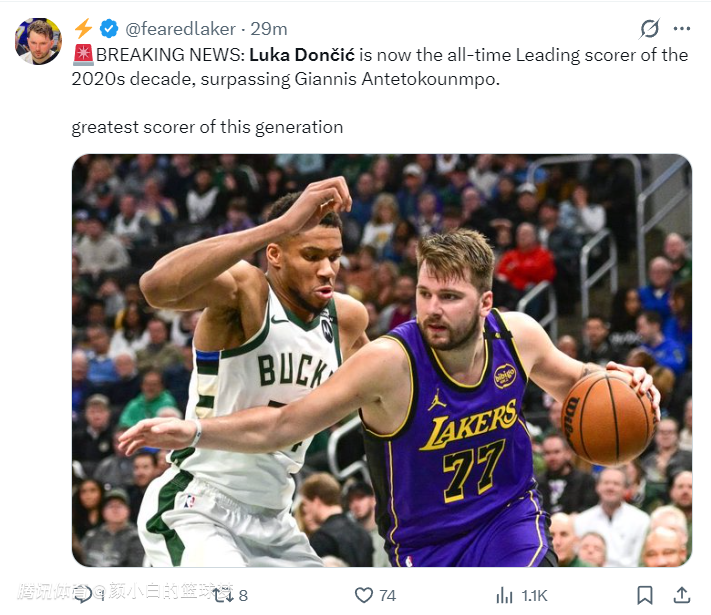Click the repost count number 8
The image size is (711, 615).
243,595
